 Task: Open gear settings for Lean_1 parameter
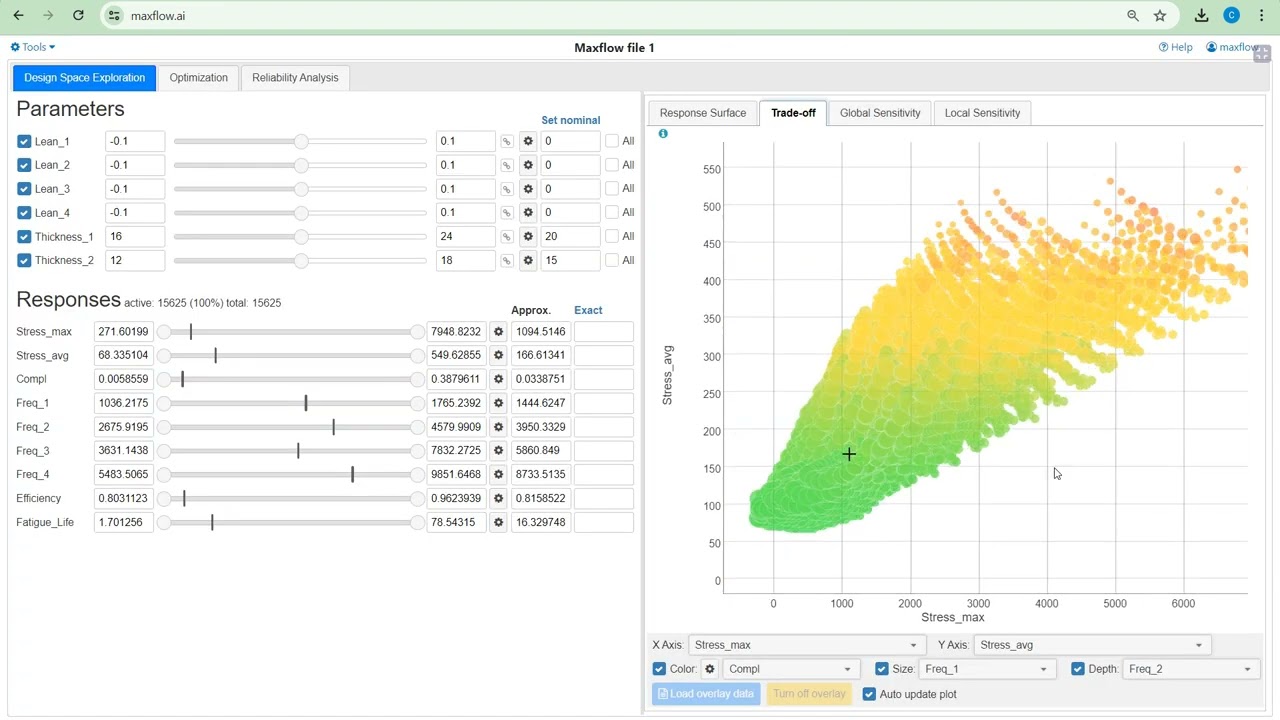point(528,141)
